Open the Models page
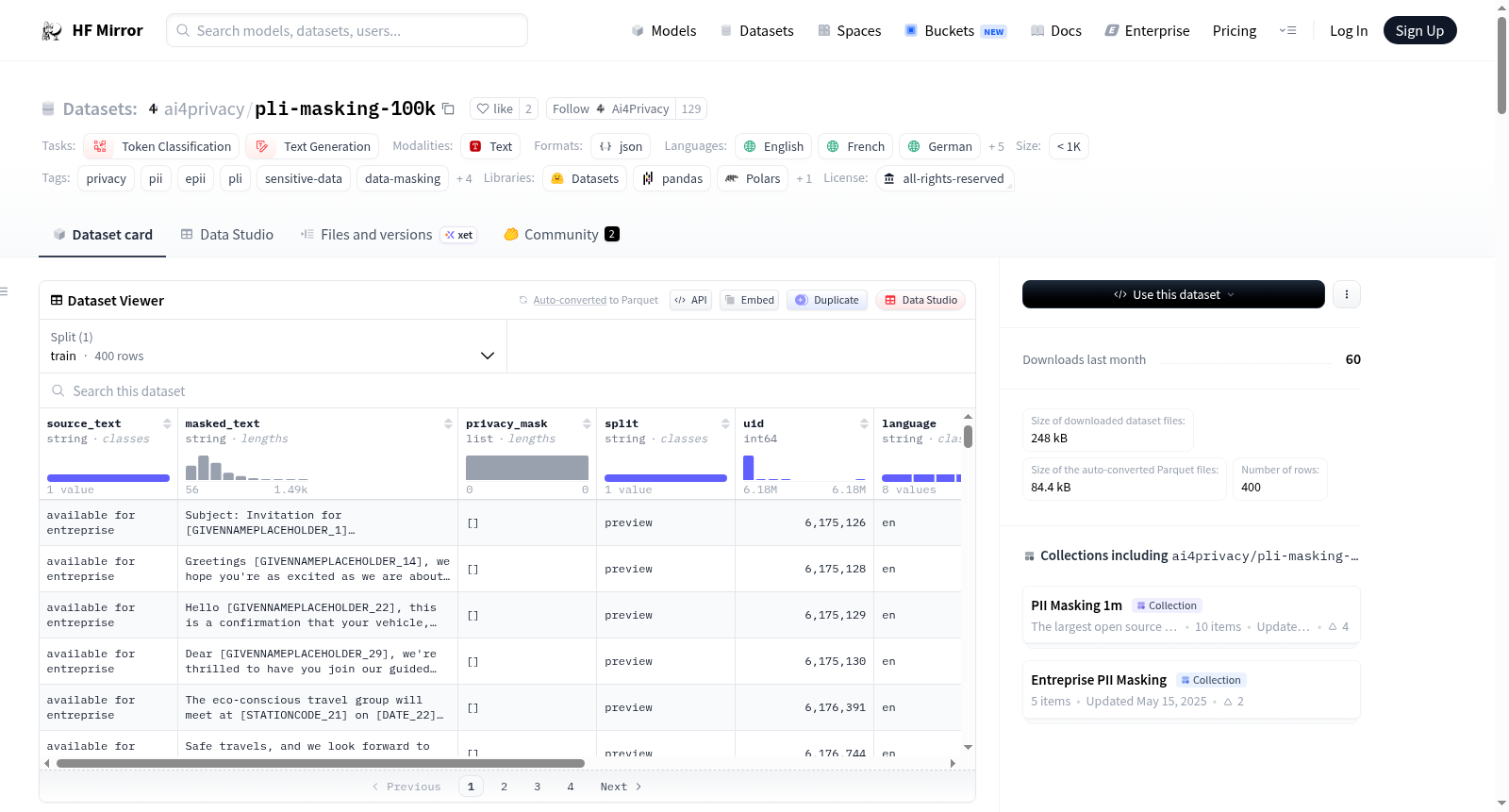1509x812 pixels. [664, 31]
